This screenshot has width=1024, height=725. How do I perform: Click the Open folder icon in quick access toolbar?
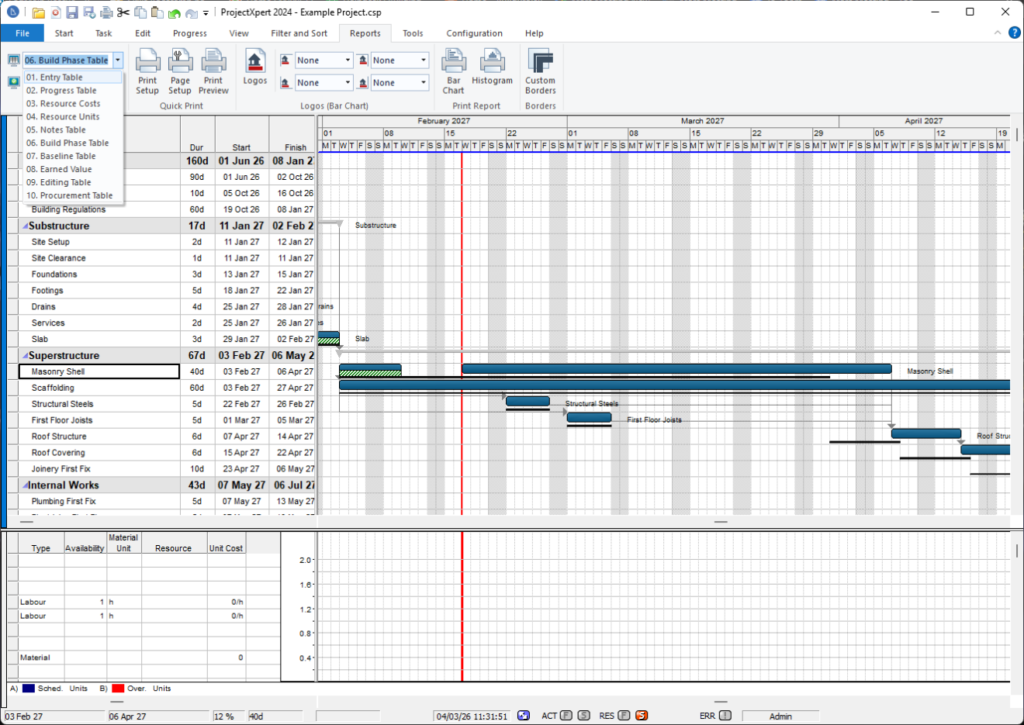click(39, 12)
